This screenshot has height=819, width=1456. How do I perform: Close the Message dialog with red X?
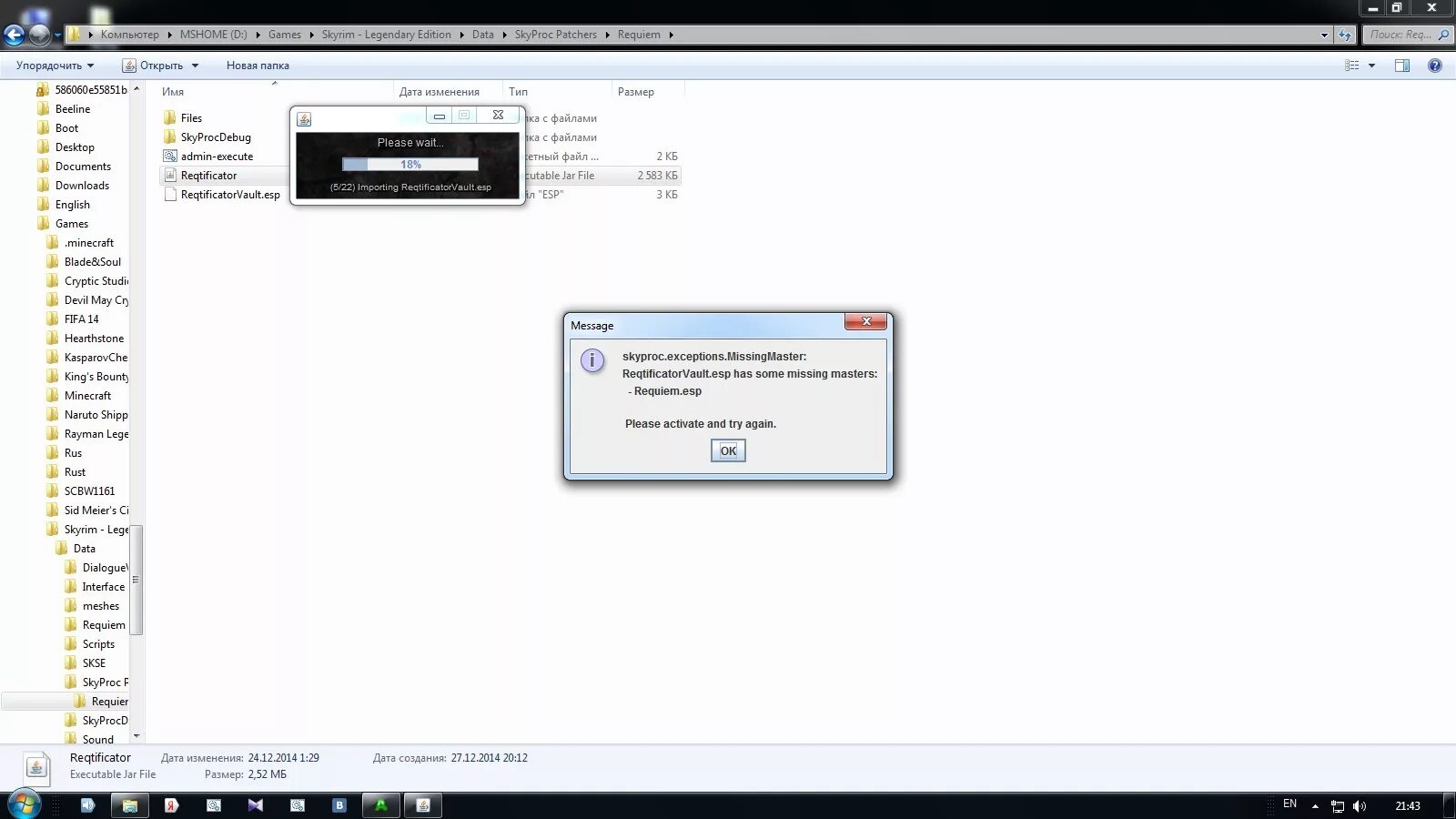866,321
